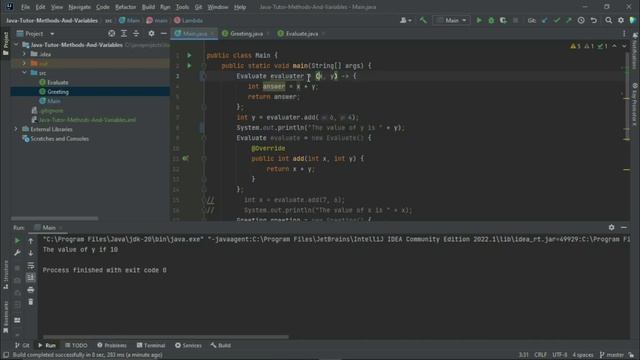Click the Git rollback icon
The width and height of the screenshot is (640, 360).
pyautogui.click(x=593, y=20)
